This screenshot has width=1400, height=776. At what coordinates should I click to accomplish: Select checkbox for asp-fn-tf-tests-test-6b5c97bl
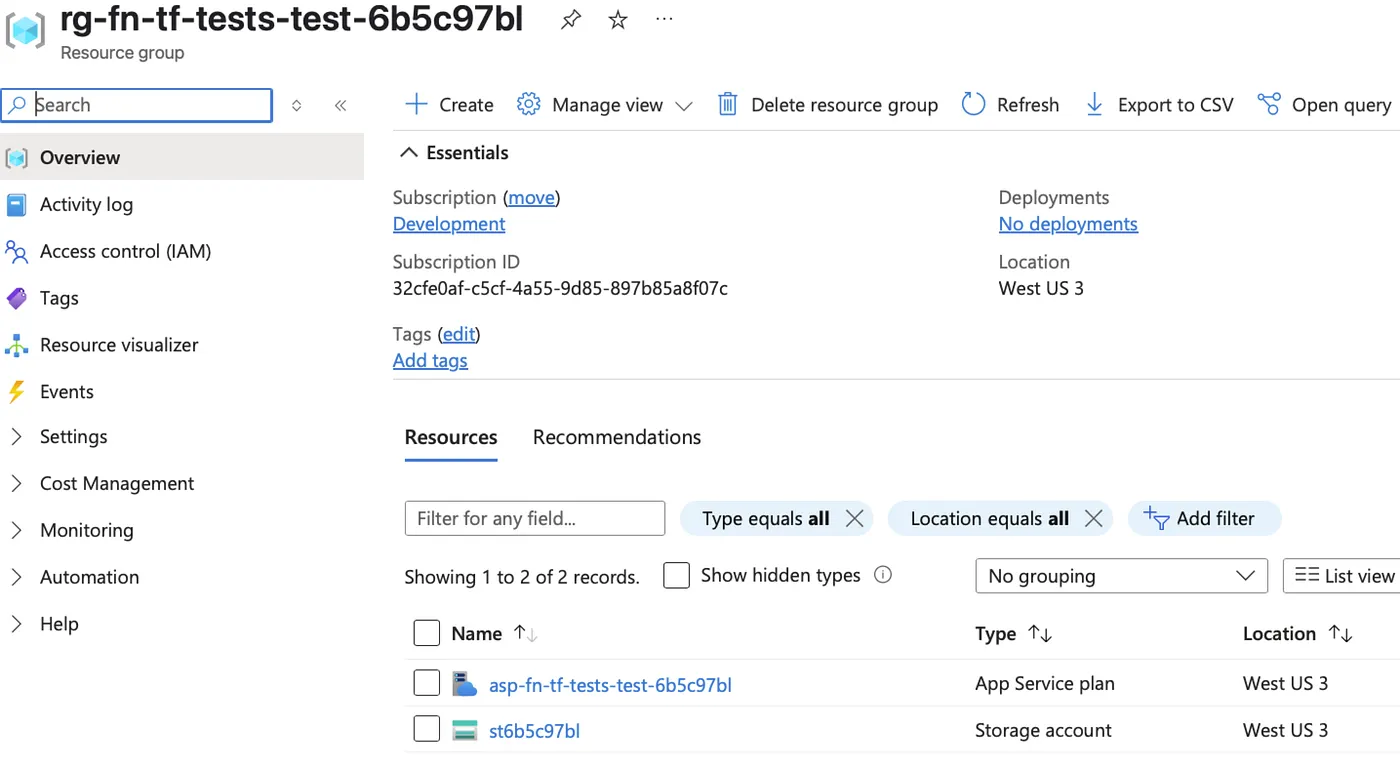(x=427, y=683)
